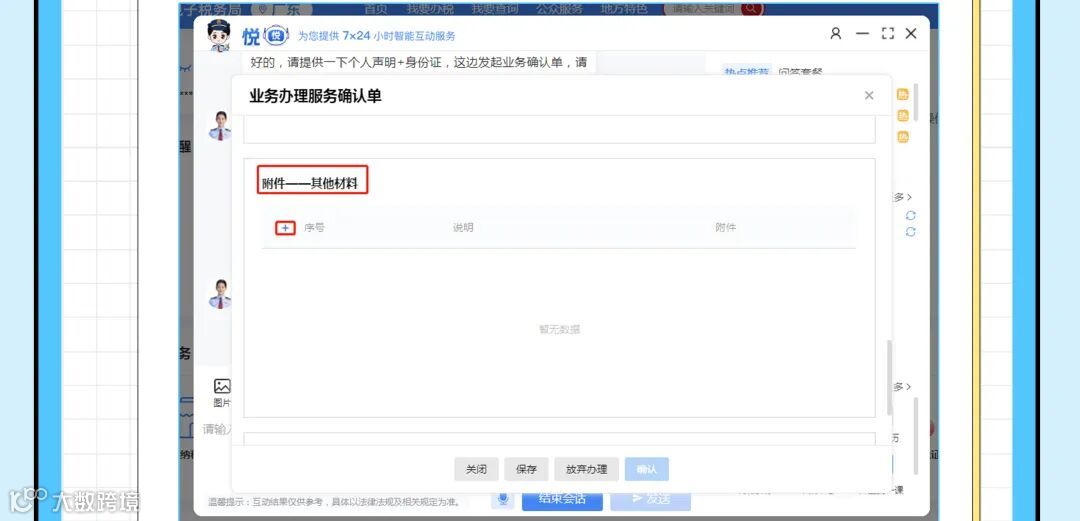1080x521 pixels.
Task: Open the user profile icon in chat header
Action: point(835,33)
